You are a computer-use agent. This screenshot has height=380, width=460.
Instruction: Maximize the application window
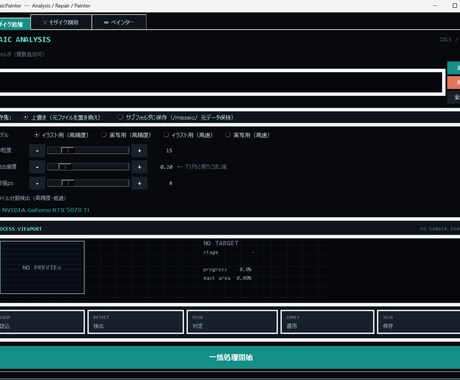click(x=454, y=6)
